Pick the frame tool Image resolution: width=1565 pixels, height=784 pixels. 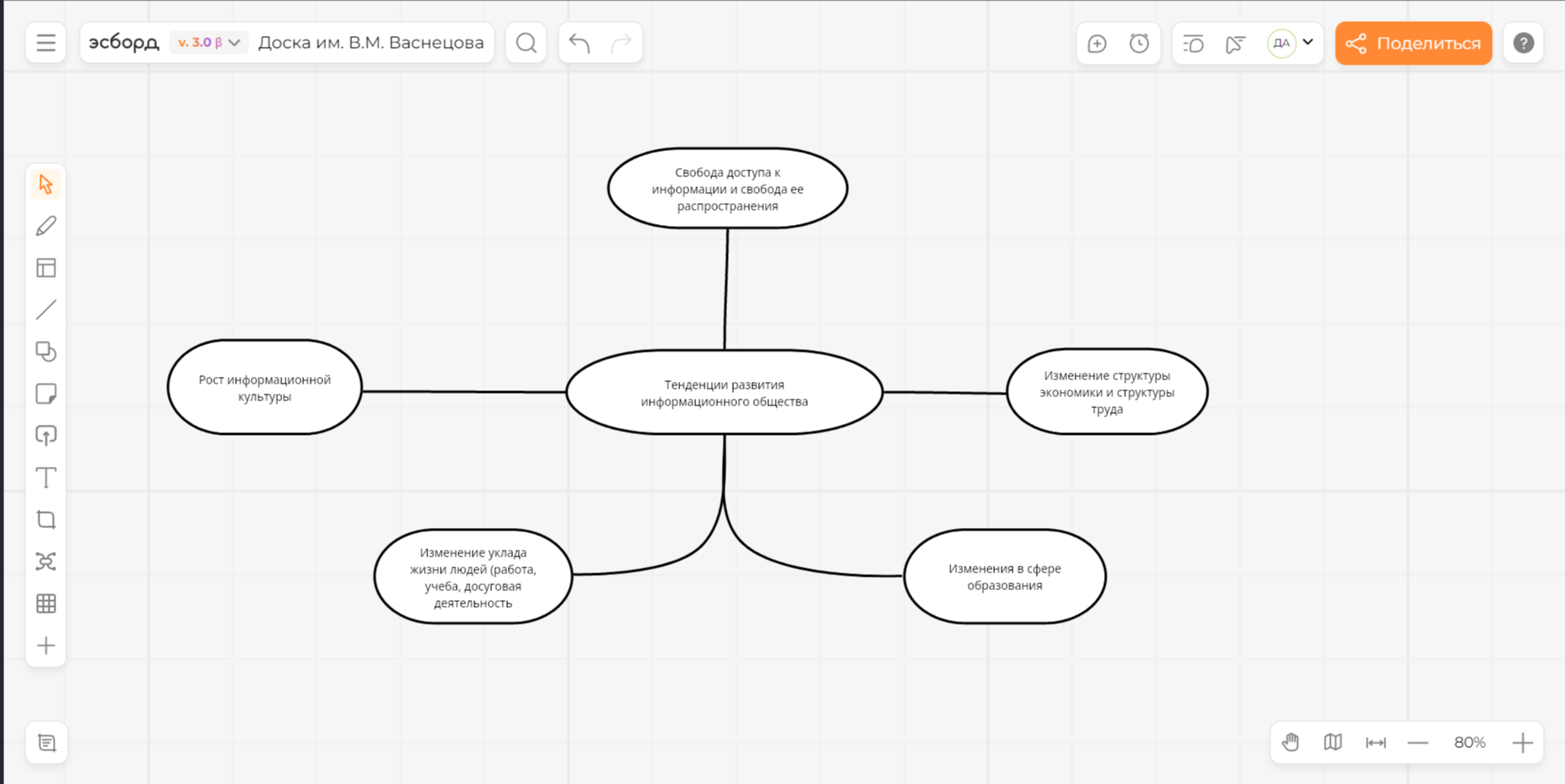(46, 520)
